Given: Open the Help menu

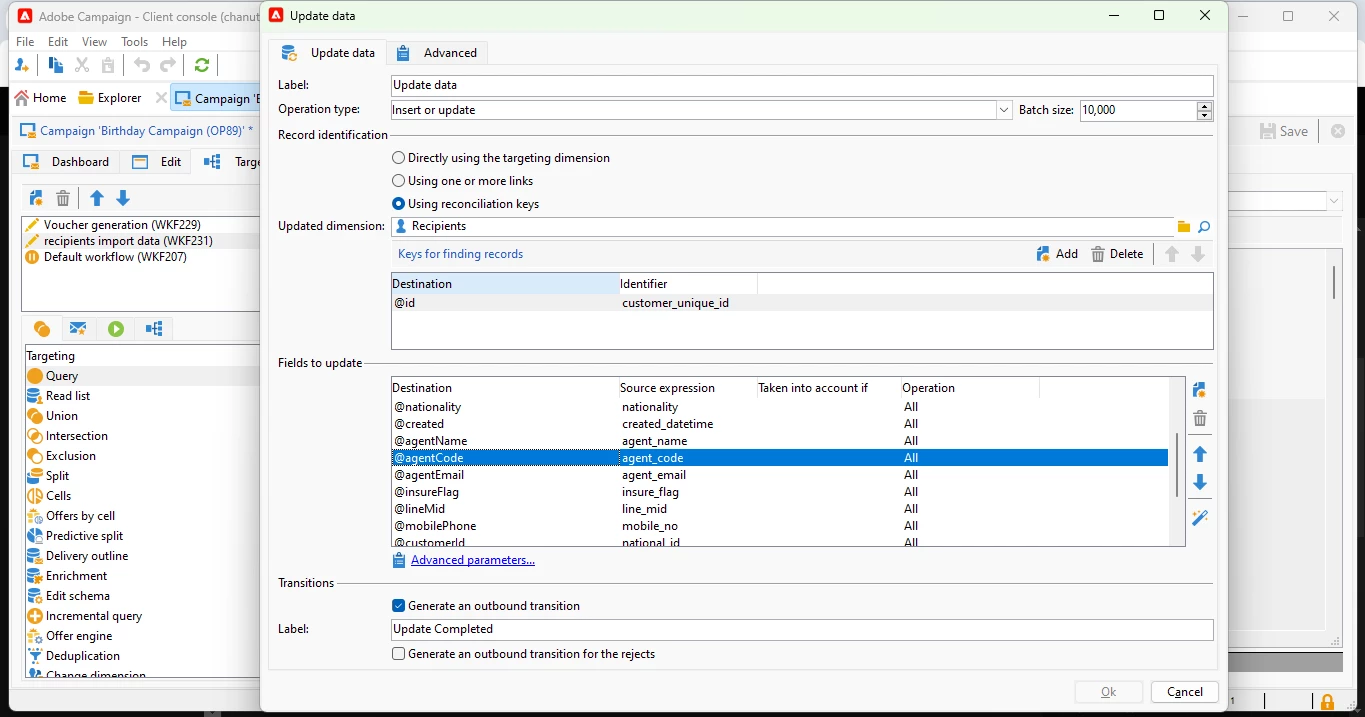Looking at the screenshot, I should (174, 42).
